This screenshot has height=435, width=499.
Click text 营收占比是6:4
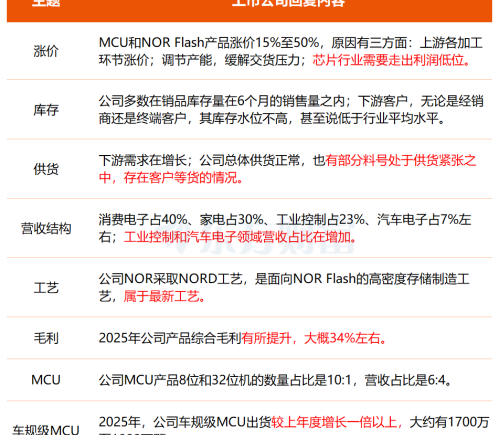405,380
